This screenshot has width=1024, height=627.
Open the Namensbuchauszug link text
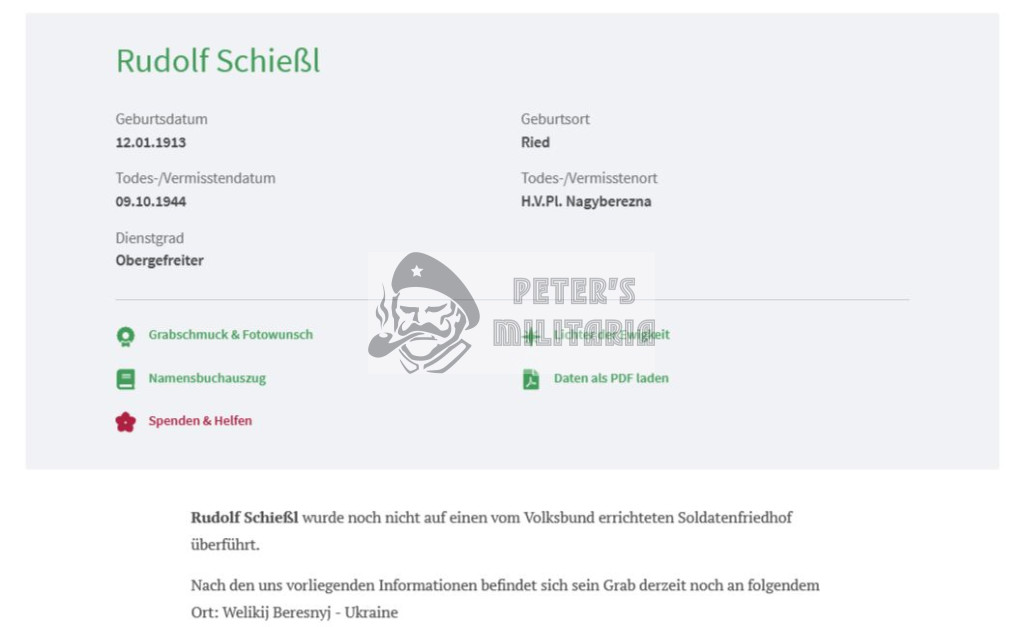[x=207, y=378]
